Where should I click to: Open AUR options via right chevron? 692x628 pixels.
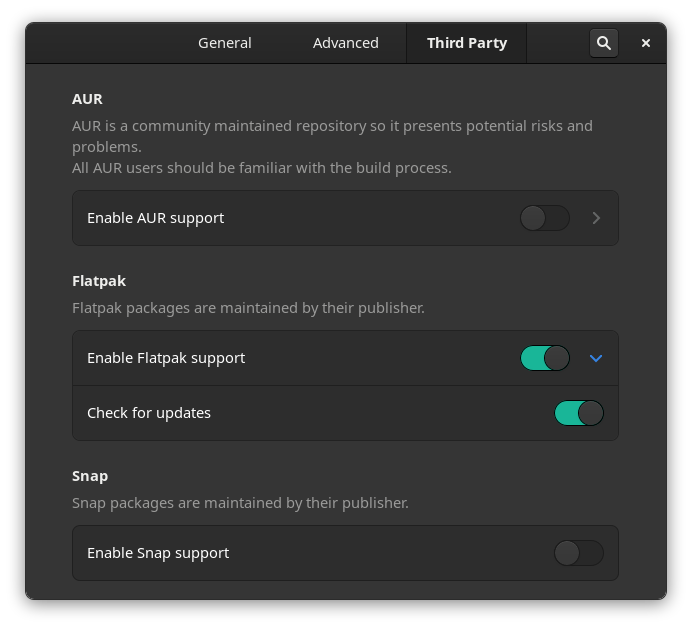pos(596,218)
